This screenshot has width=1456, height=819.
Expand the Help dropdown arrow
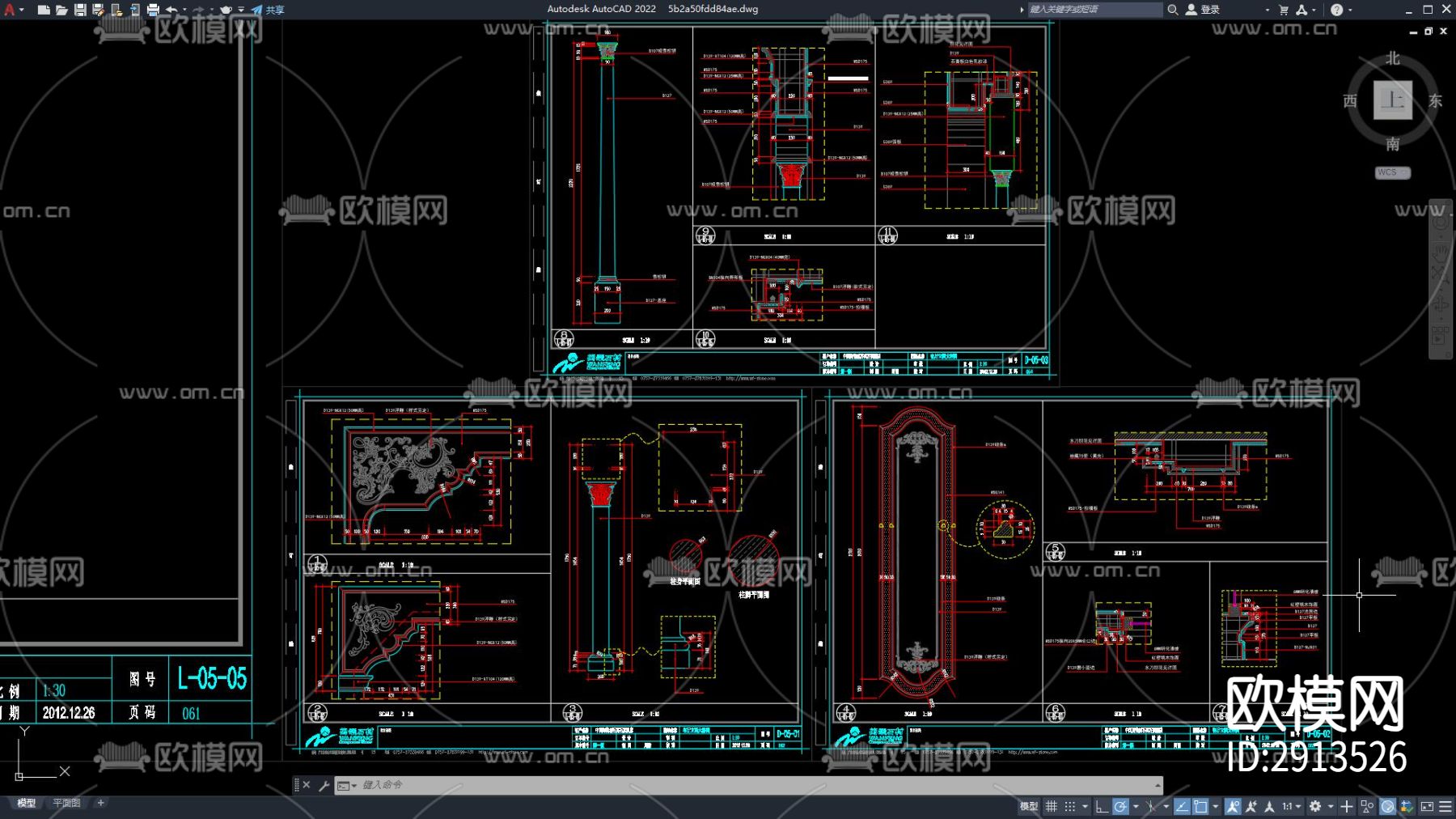pyautogui.click(x=1350, y=10)
